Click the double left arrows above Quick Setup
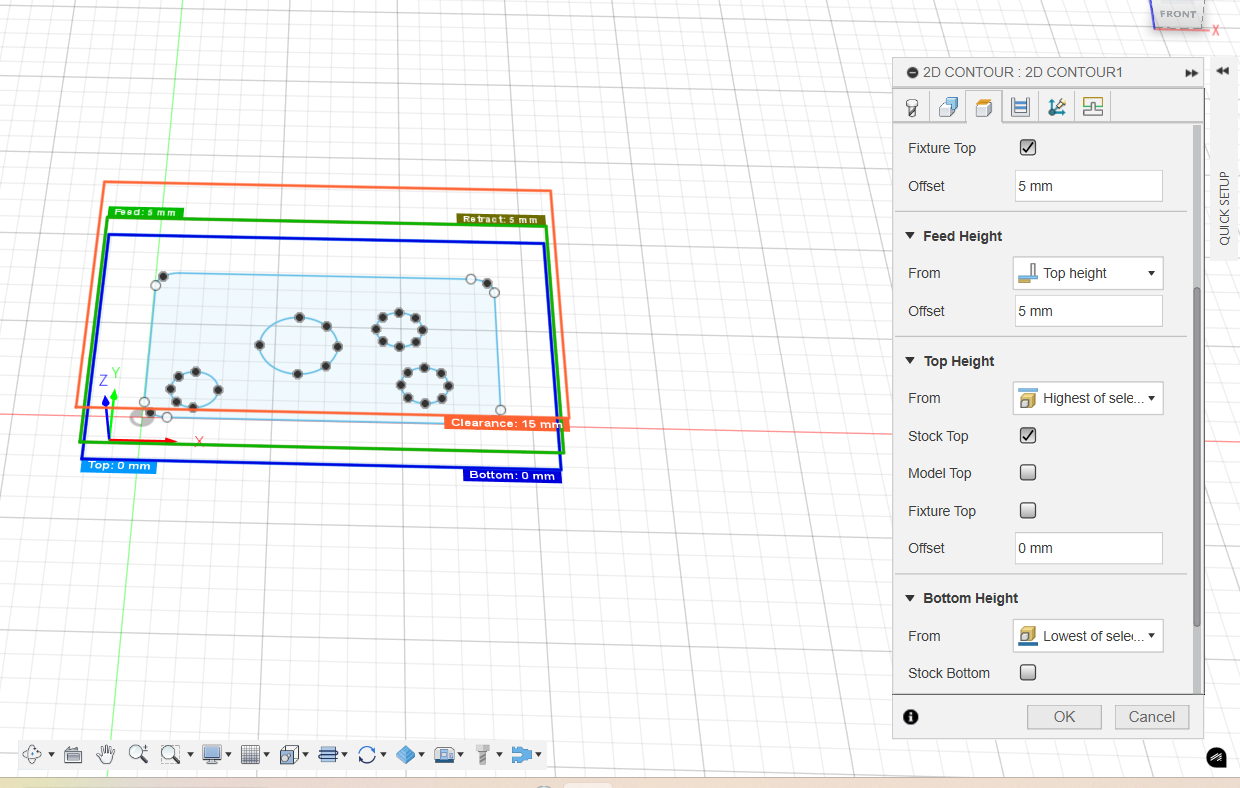 coord(1222,71)
